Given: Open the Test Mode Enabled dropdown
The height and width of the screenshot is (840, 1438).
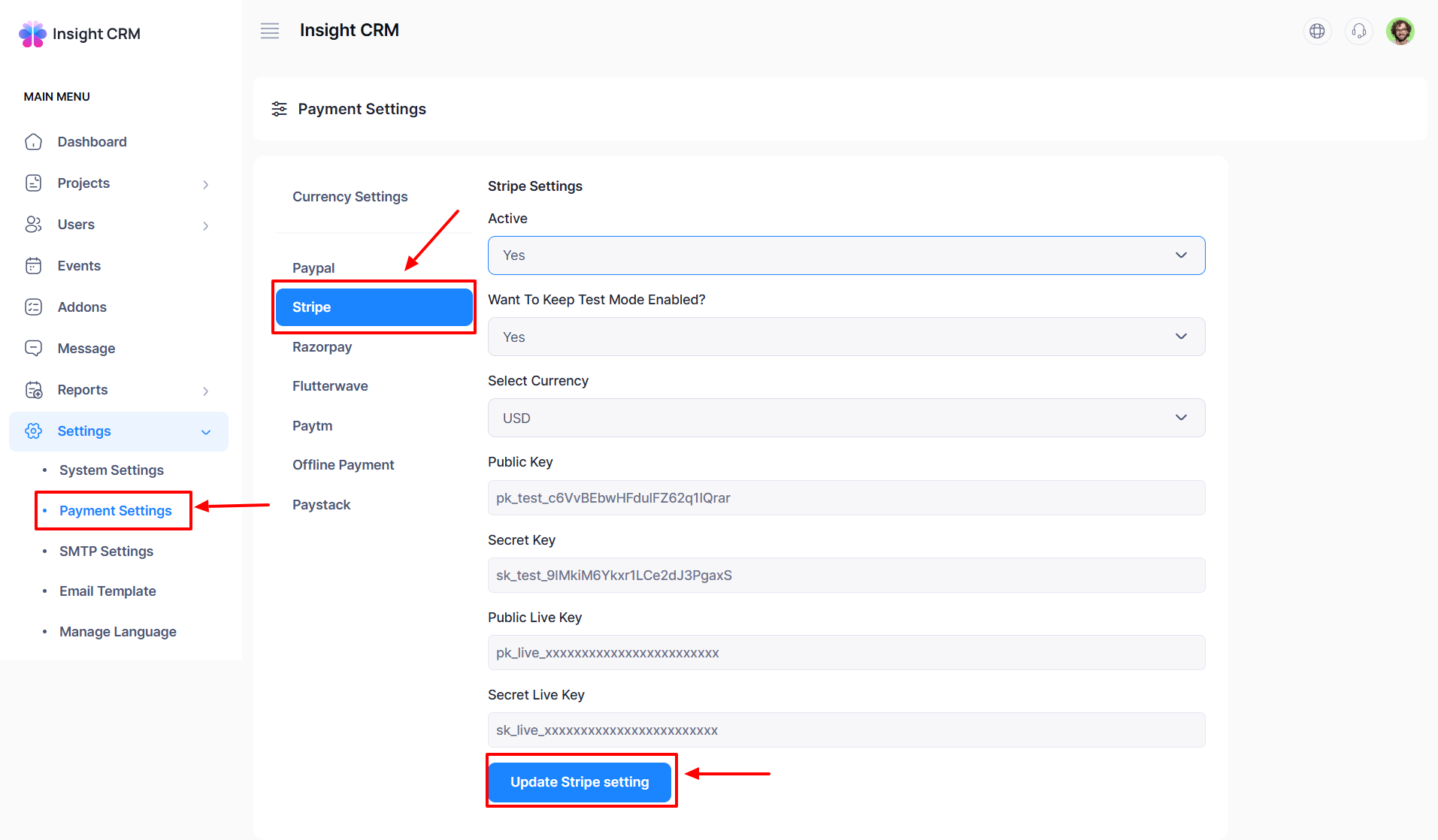Looking at the screenshot, I should [846, 337].
